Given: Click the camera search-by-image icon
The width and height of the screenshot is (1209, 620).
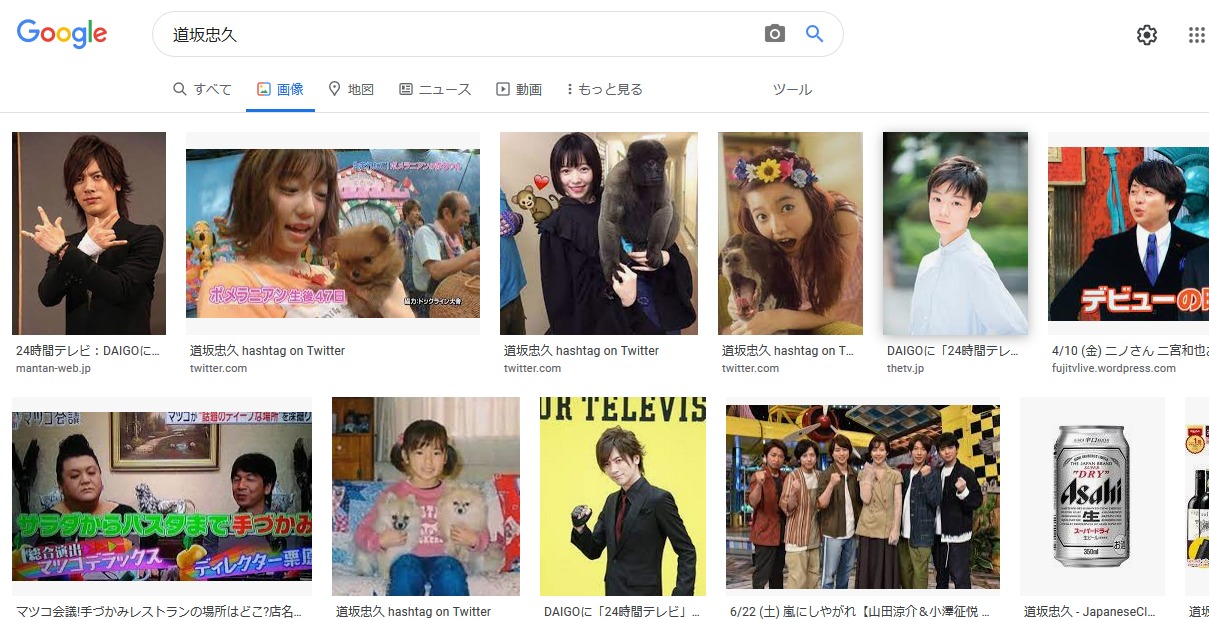Looking at the screenshot, I should pyautogui.click(x=775, y=34).
